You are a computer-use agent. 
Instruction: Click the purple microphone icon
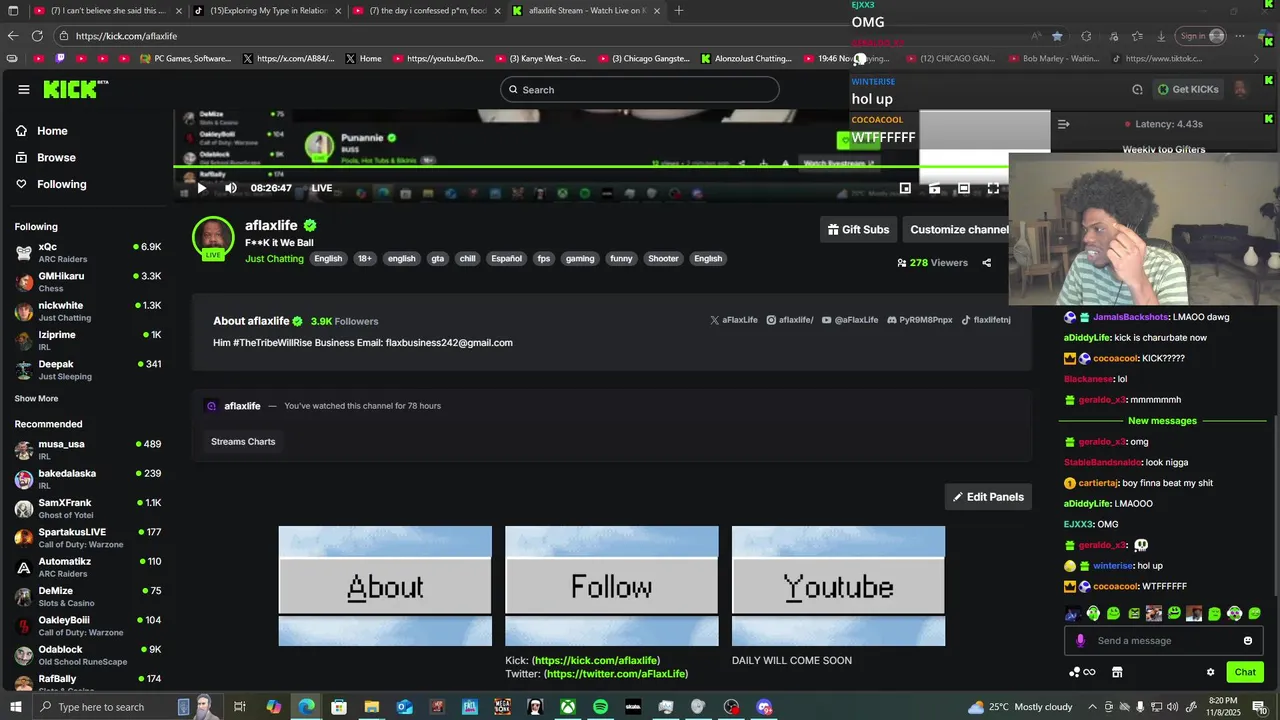[1080, 641]
